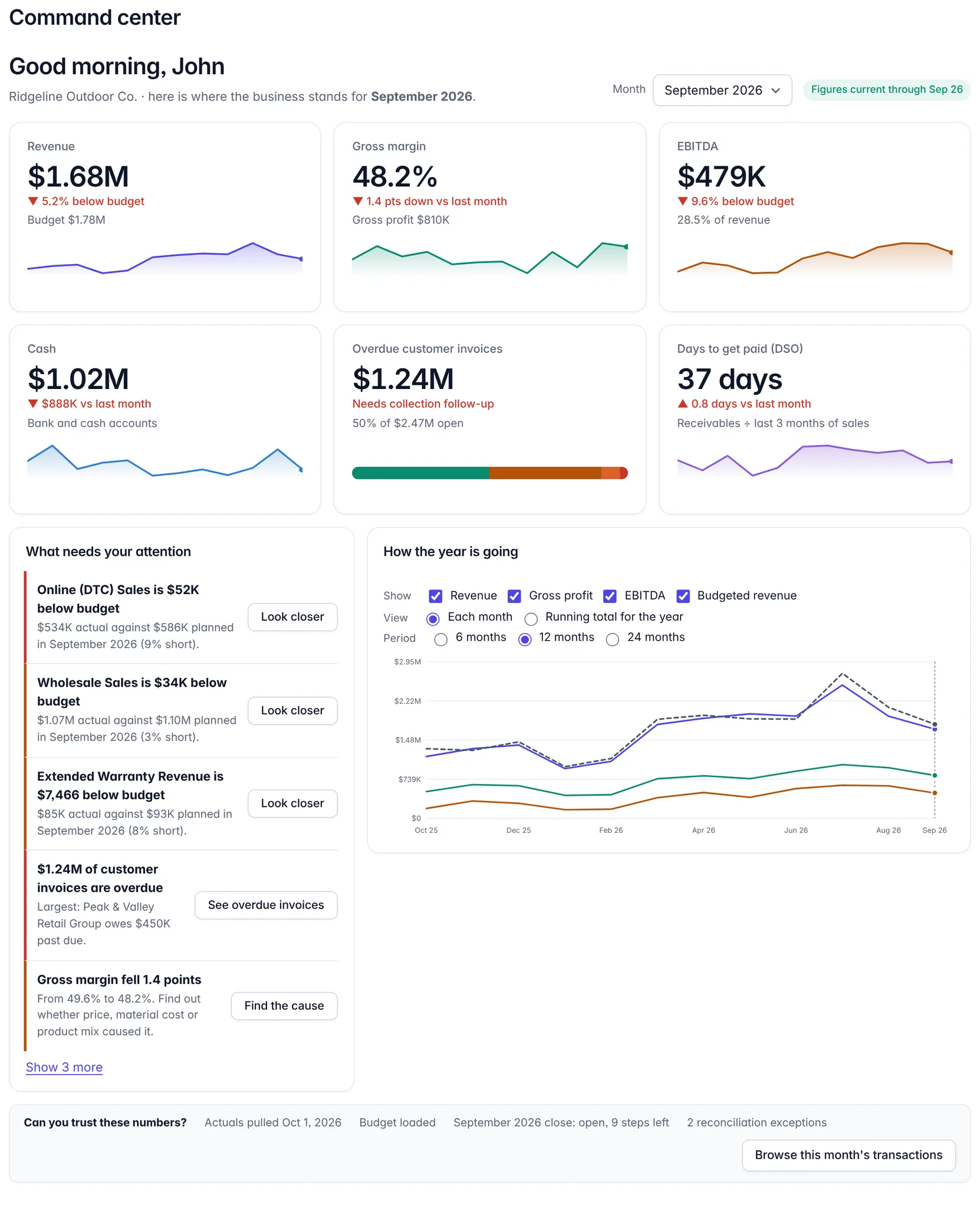
Task: Expand the Show 3 more link
Action: pyautogui.click(x=64, y=1068)
